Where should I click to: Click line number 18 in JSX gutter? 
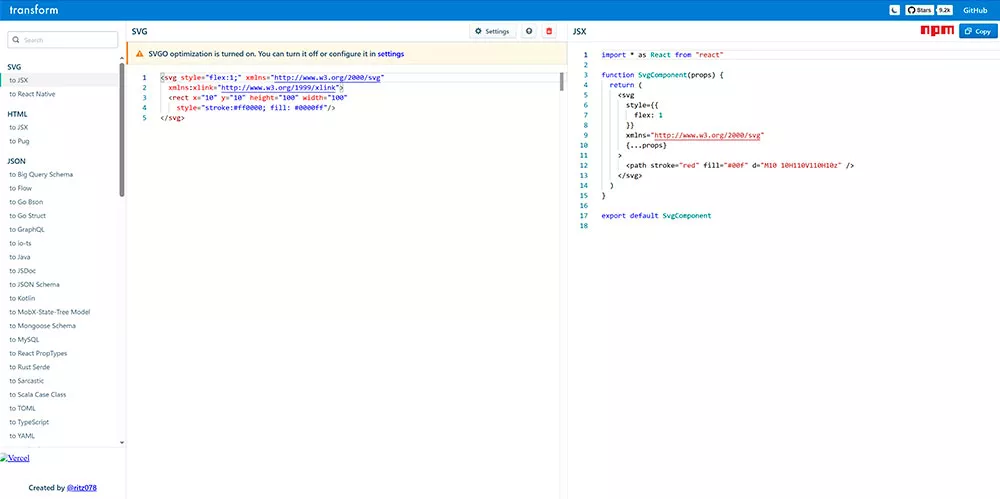pos(584,226)
